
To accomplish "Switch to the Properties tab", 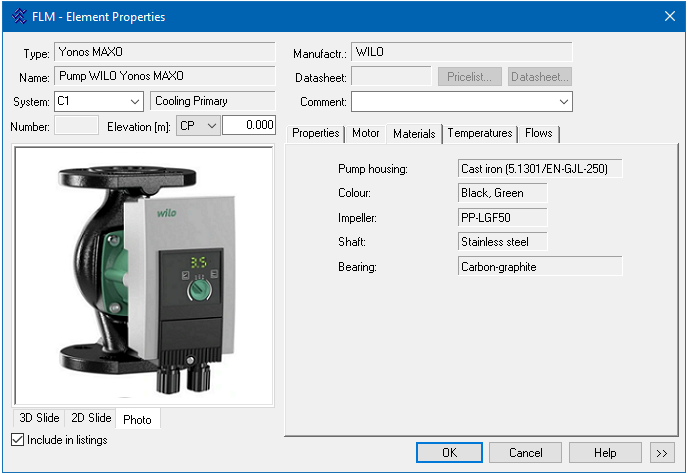I will pyautogui.click(x=315, y=134).
